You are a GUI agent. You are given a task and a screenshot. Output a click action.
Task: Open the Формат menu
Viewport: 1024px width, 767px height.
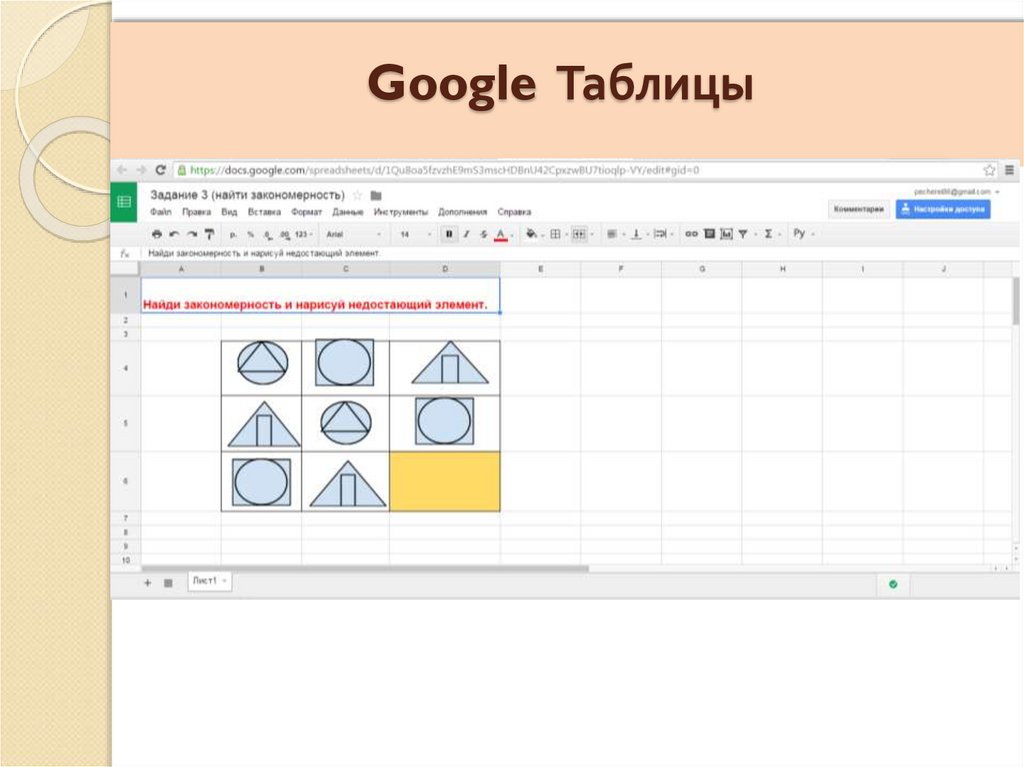307,212
